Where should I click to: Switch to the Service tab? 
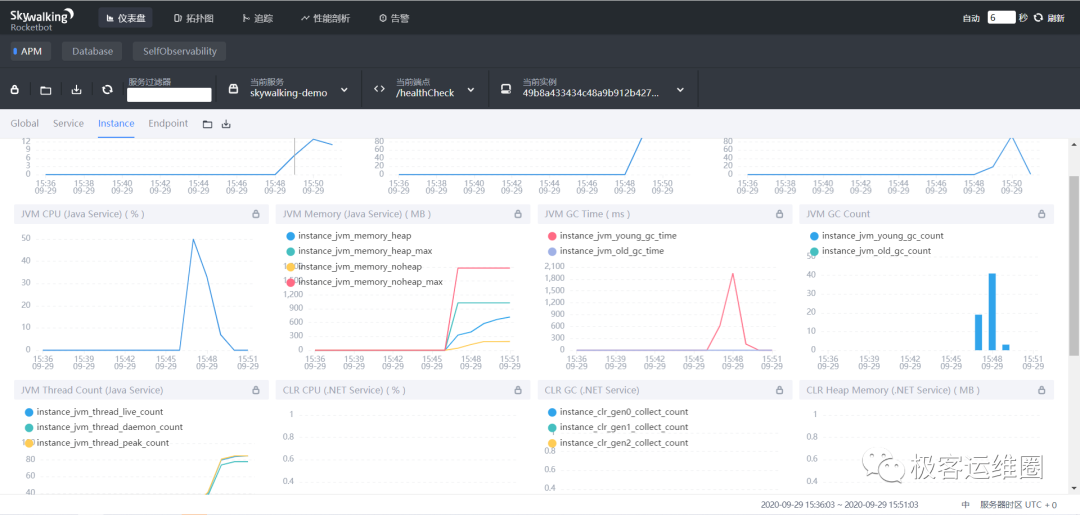coord(68,124)
